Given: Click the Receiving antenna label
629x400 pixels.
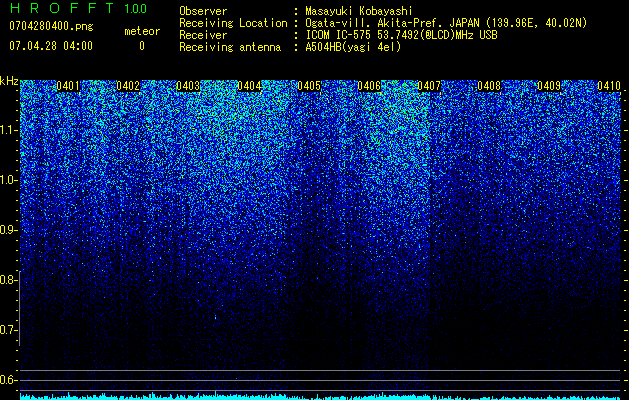Looking at the screenshot, I should (x=230, y=47).
